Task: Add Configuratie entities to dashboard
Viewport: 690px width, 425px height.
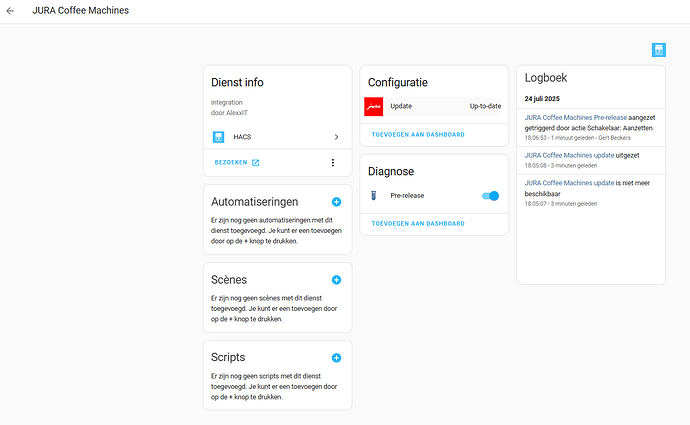Action: (418, 134)
